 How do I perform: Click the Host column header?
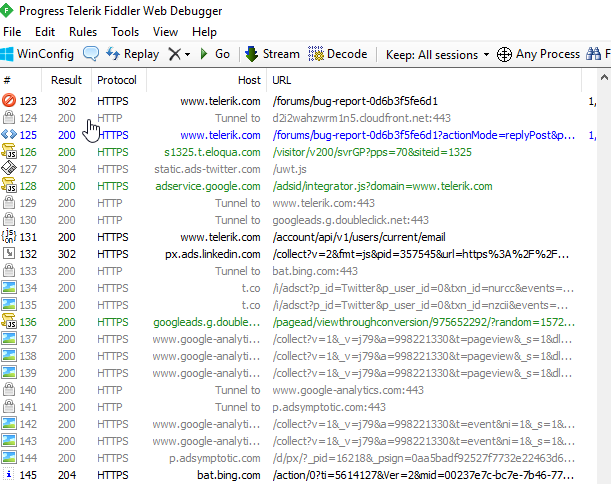pyautogui.click(x=248, y=79)
